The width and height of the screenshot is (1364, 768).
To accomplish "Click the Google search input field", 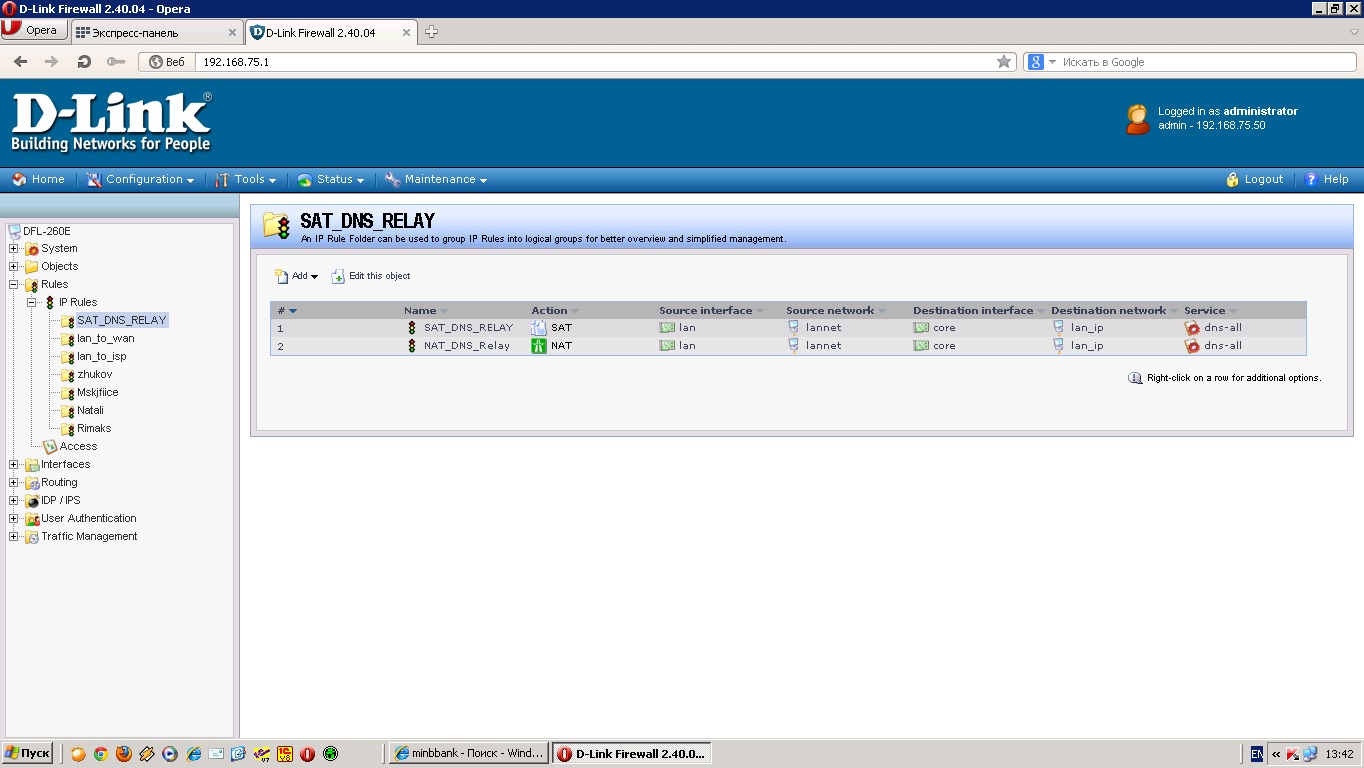I will pyautogui.click(x=1204, y=62).
